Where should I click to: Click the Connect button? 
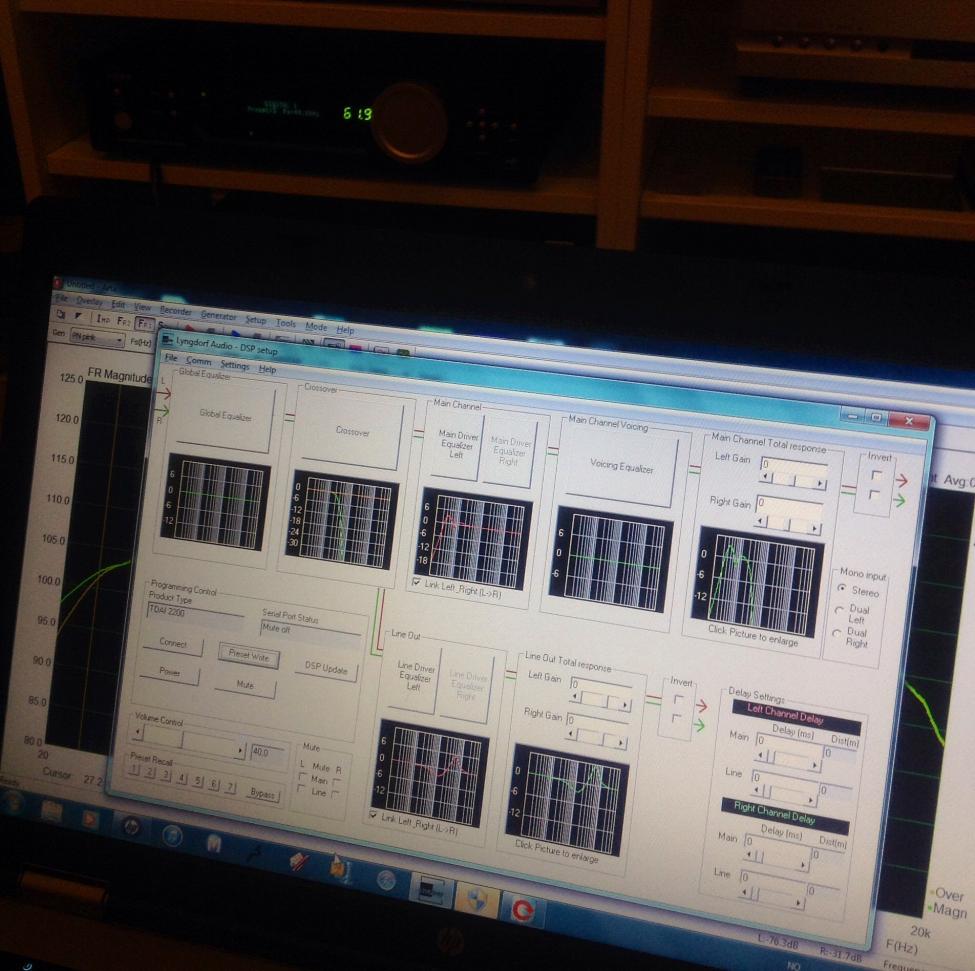pyautogui.click(x=172, y=643)
